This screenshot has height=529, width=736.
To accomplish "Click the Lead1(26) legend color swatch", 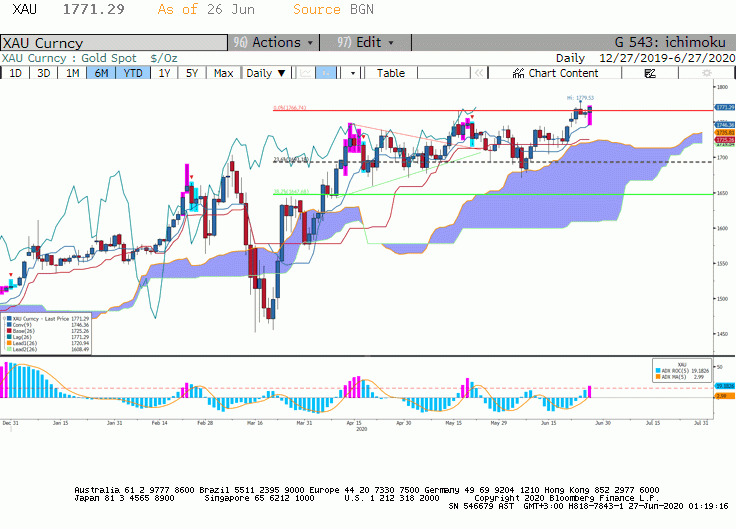I will [9, 343].
